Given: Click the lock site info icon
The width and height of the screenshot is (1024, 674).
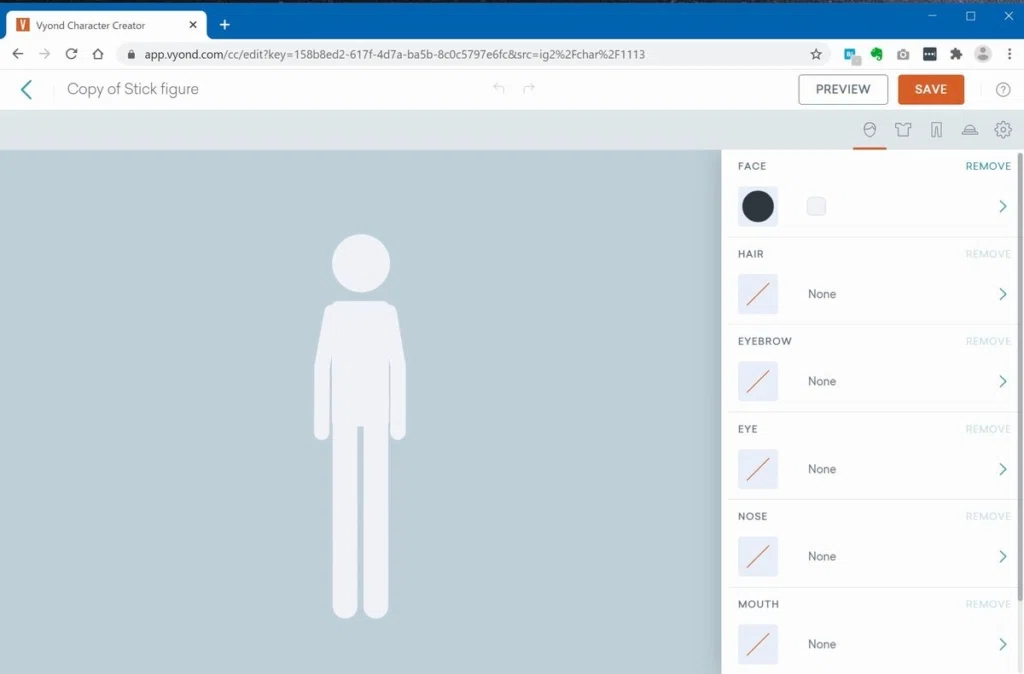Looking at the screenshot, I should tap(131, 54).
